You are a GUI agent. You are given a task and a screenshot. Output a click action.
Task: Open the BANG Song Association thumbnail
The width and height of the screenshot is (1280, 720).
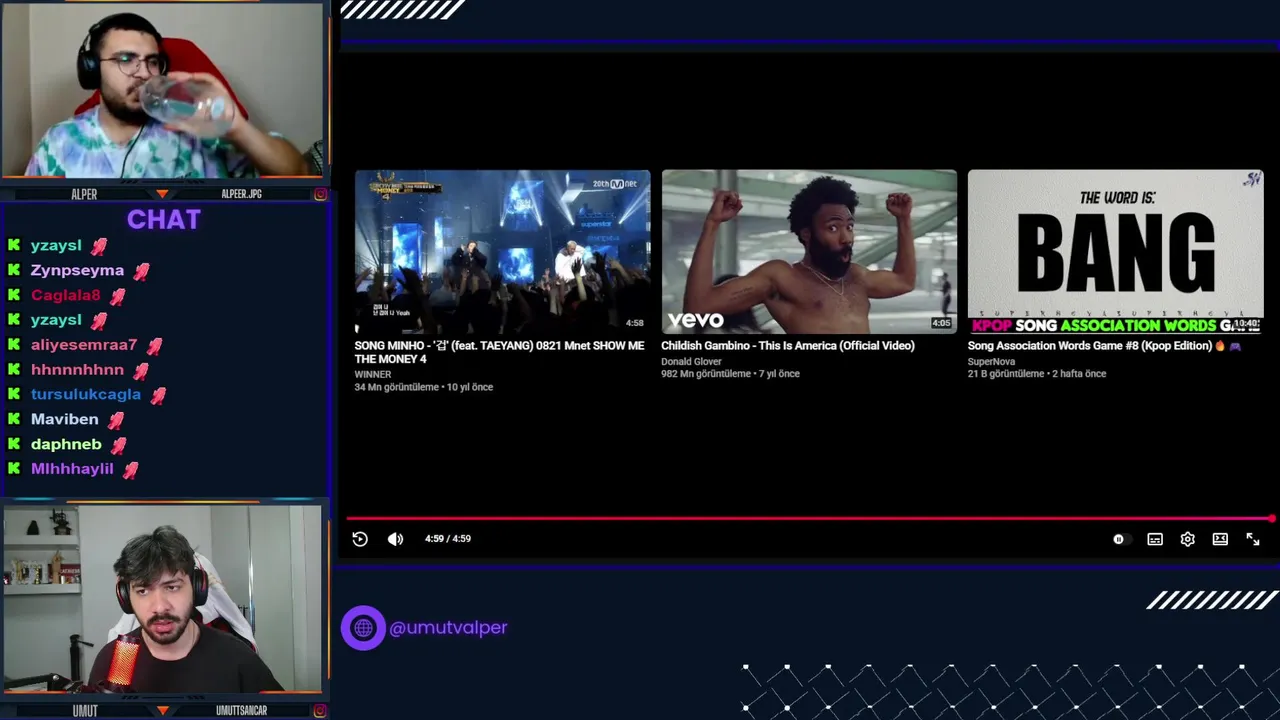(1115, 251)
